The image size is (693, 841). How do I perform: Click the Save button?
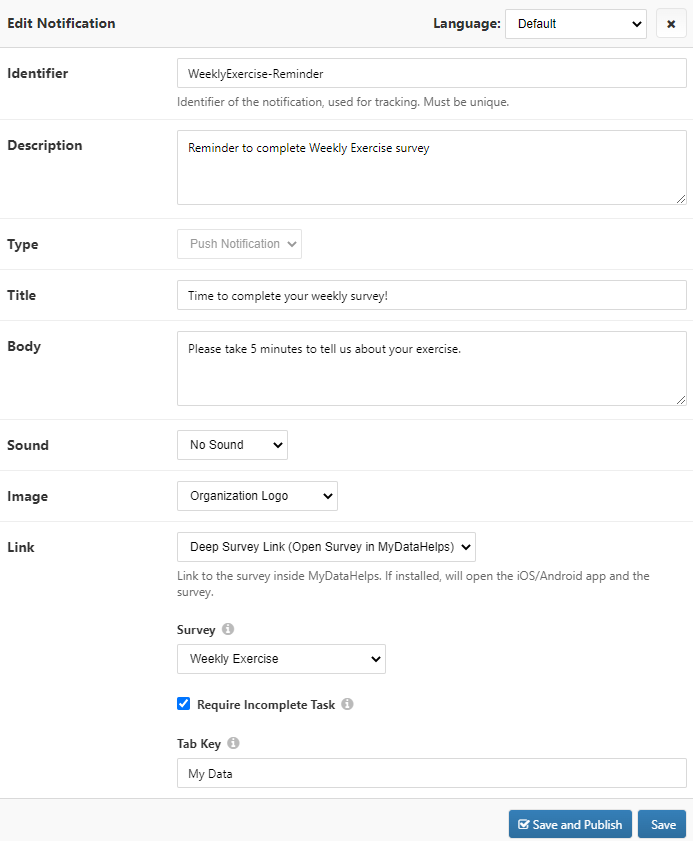(x=662, y=825)
